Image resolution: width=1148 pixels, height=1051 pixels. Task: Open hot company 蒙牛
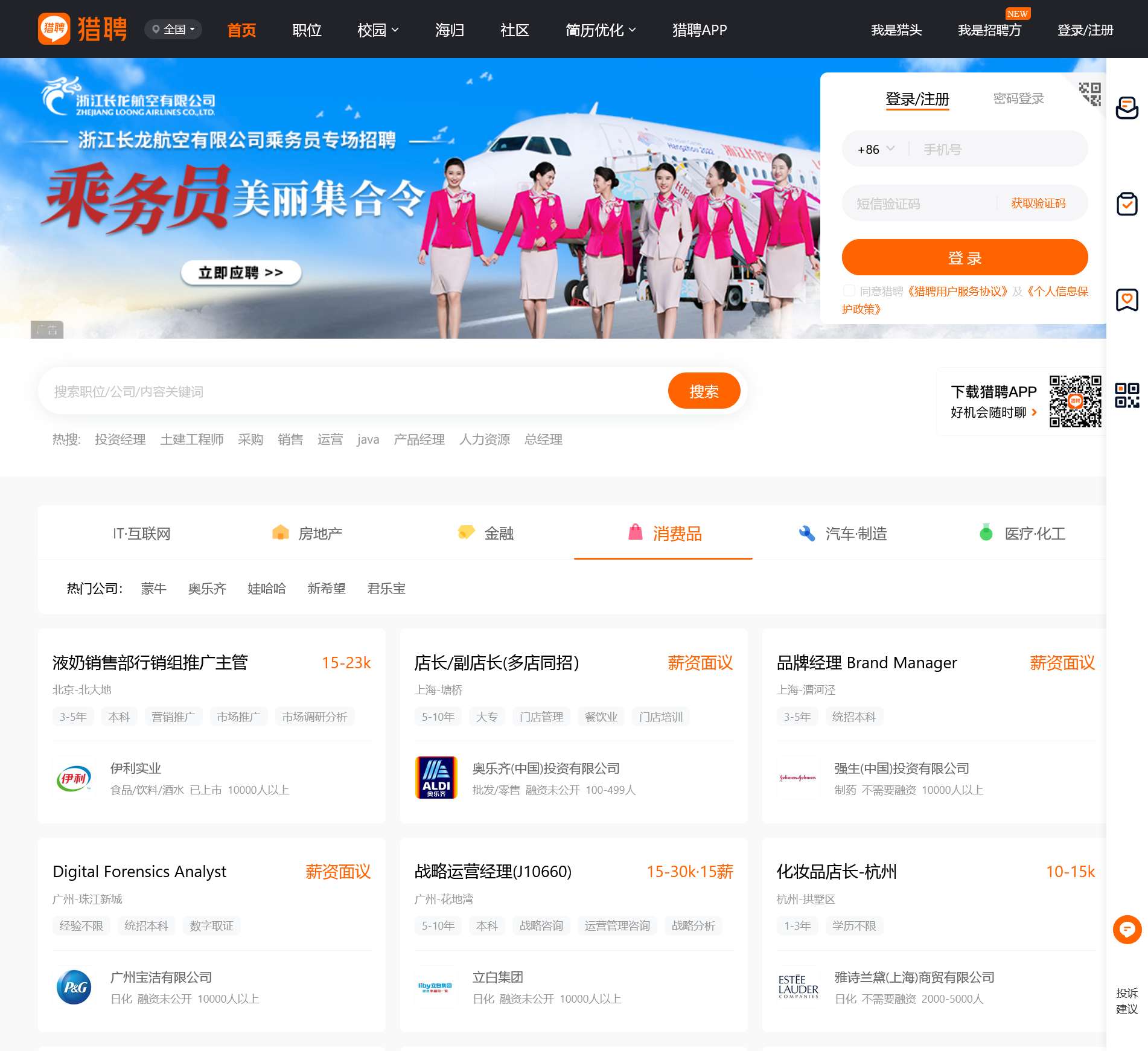pyautogui.click(x=153, y=588)
